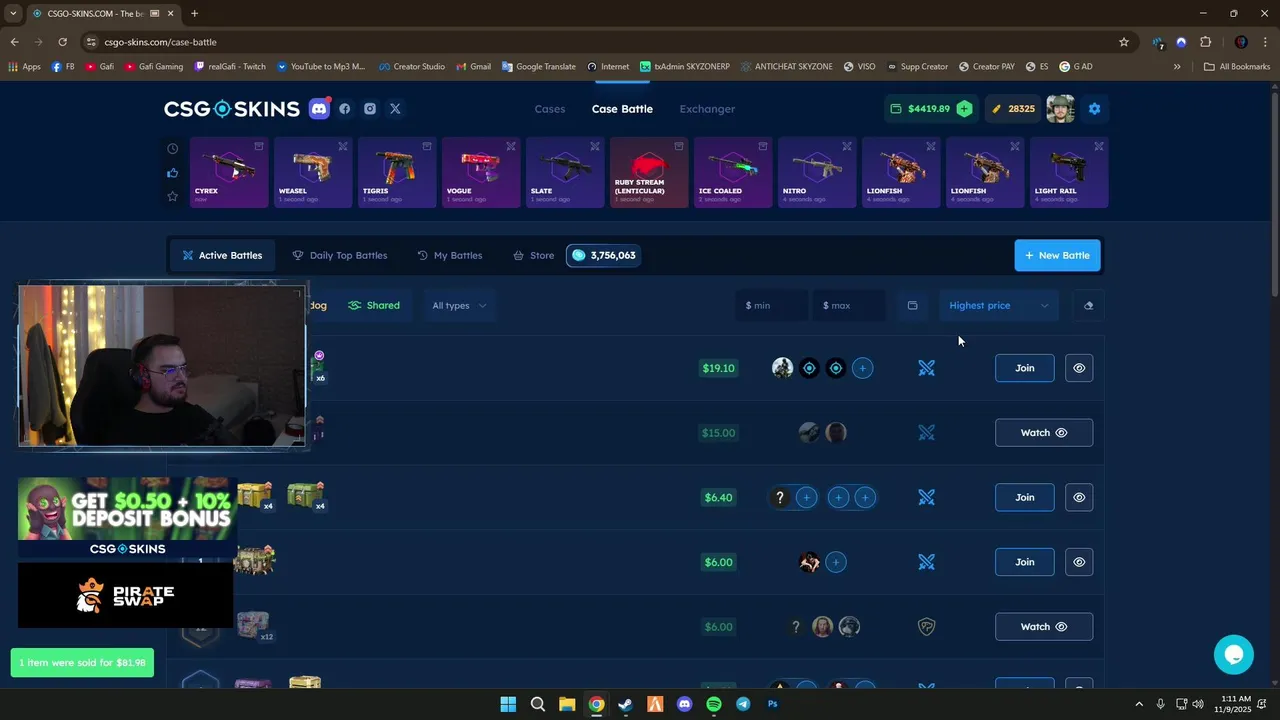
Task: Open the Facebook icon in site header
Action: (345, 109)
